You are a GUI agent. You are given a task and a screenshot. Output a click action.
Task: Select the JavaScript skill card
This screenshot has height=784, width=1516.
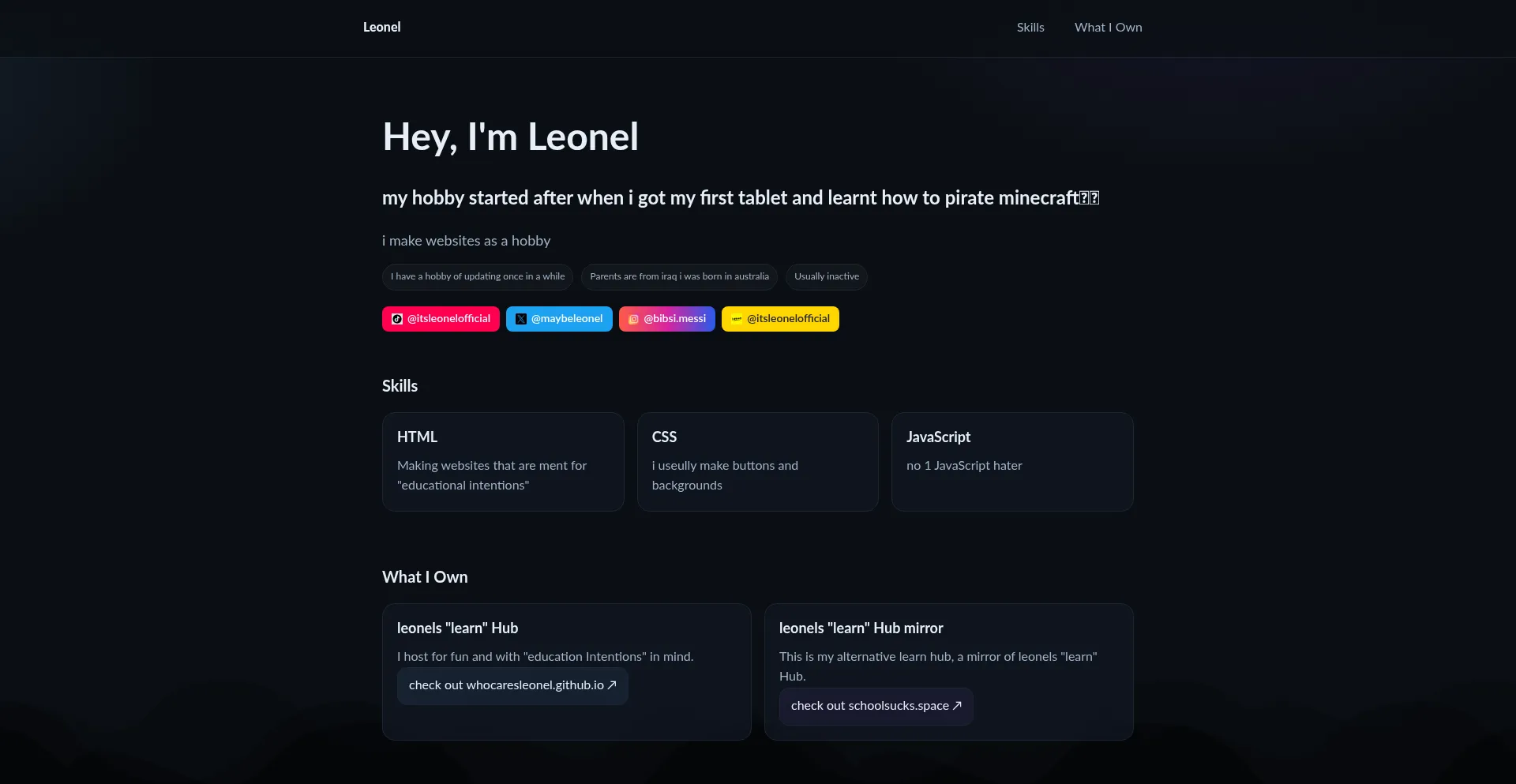(1012, 462)
